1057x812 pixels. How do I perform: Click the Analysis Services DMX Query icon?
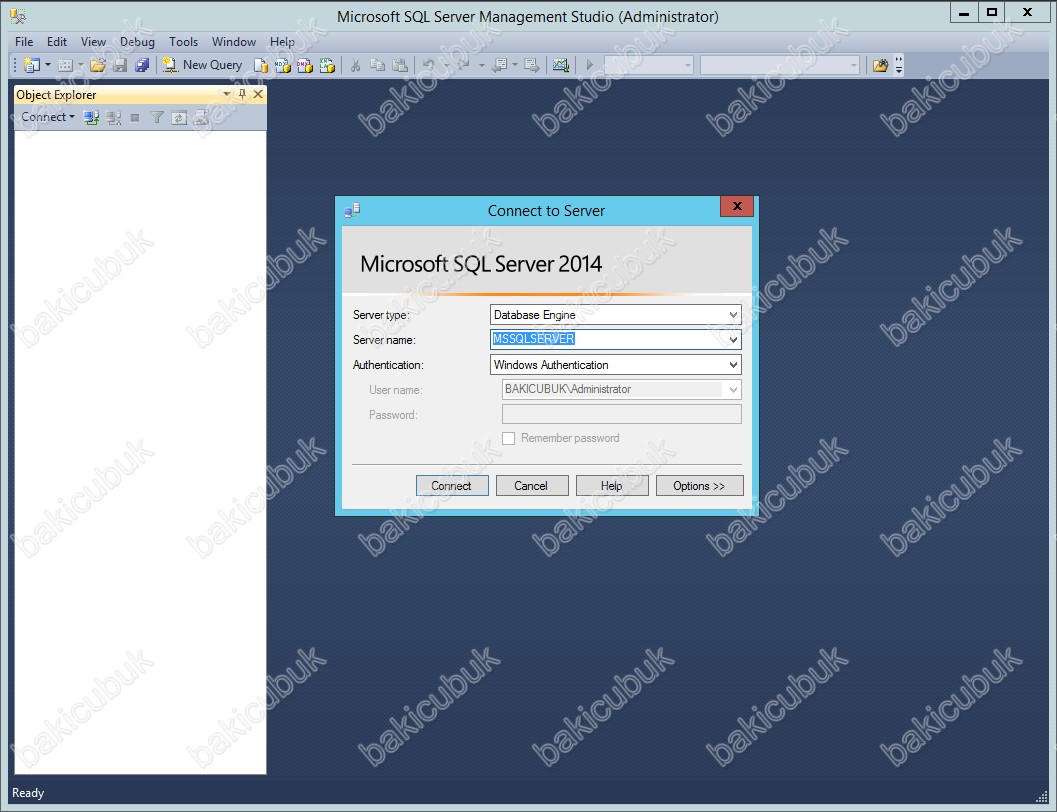(x=305, y=65)
